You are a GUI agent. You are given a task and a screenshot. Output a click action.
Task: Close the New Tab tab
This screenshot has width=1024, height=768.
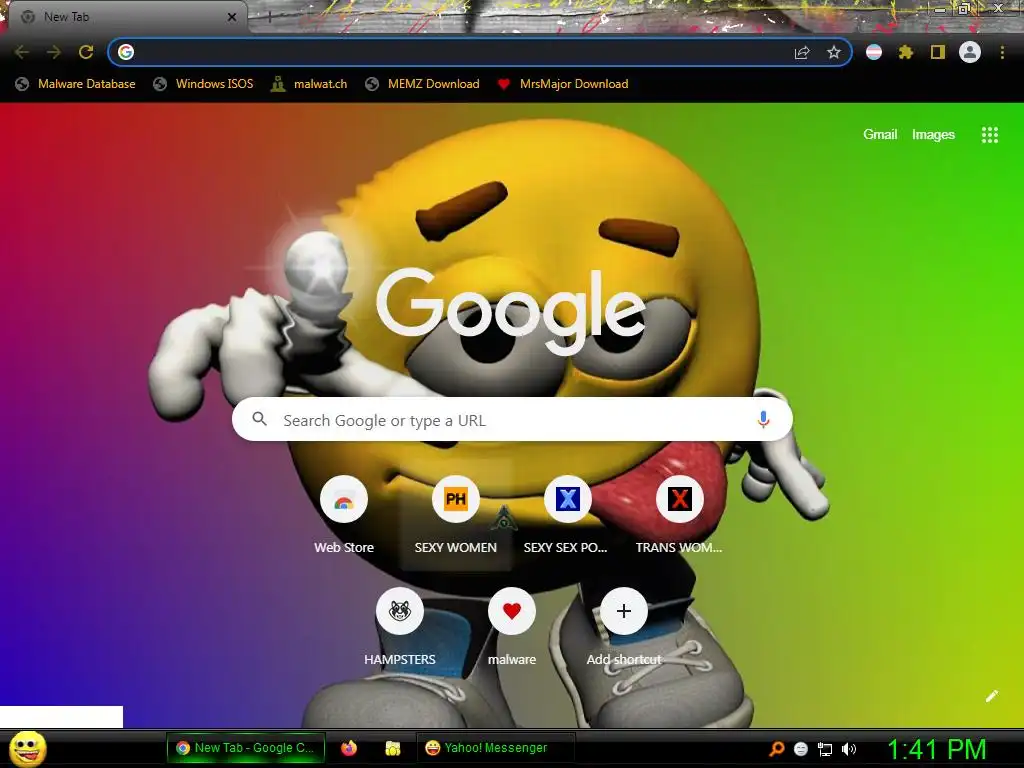(x=232, y=17)
